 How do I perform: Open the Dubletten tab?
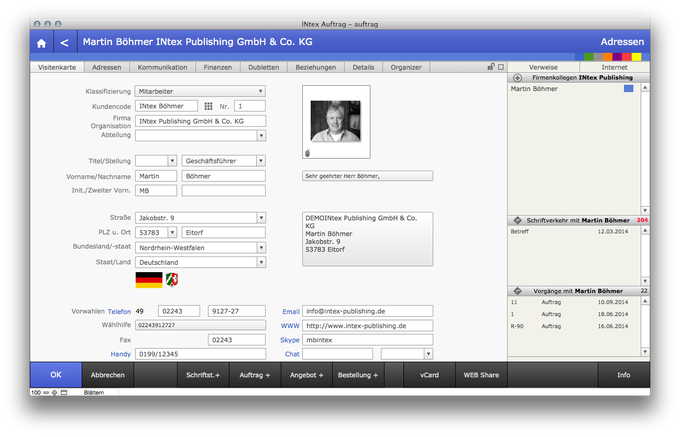pos(264,67)
